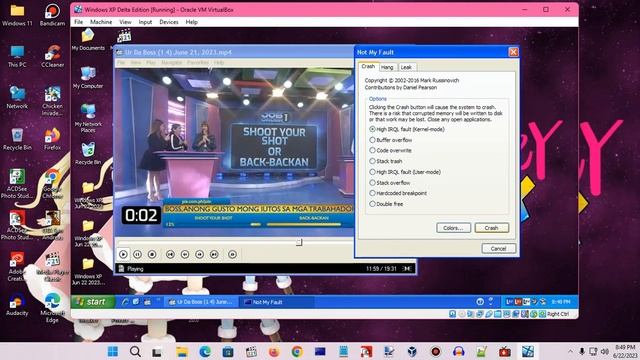
Task: Select This PC icon on host desktop
Action: 17,56
